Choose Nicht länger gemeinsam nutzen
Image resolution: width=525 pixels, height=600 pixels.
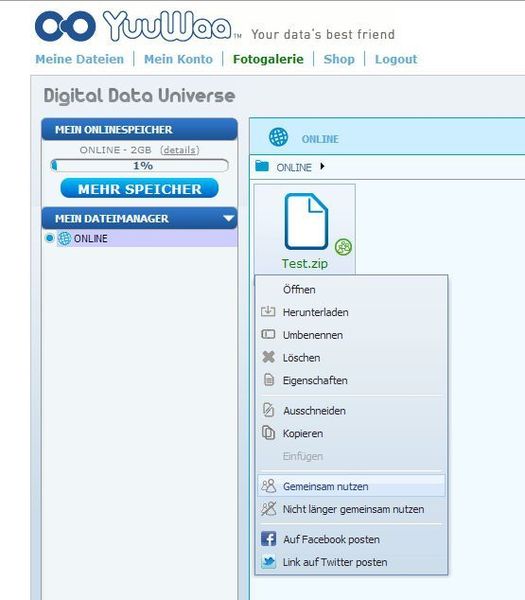tap(351, 509)
